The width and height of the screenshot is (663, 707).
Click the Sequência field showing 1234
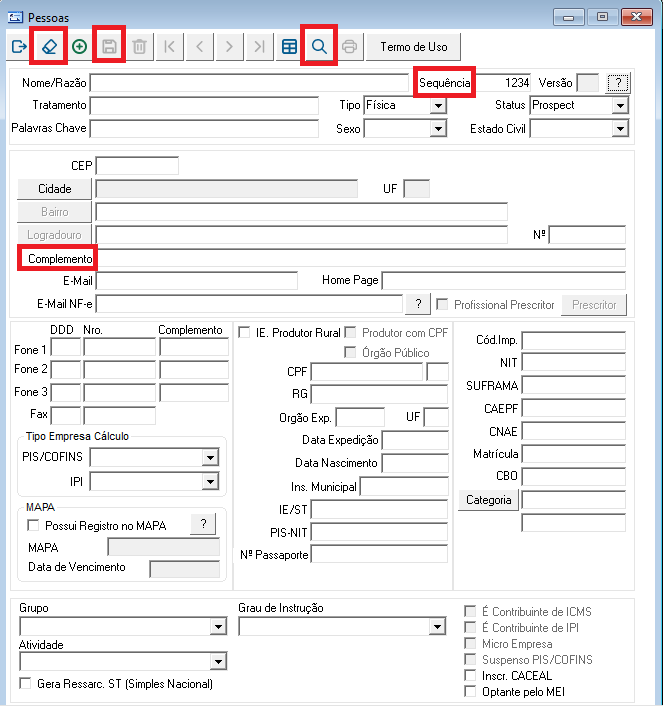(502, 83)
